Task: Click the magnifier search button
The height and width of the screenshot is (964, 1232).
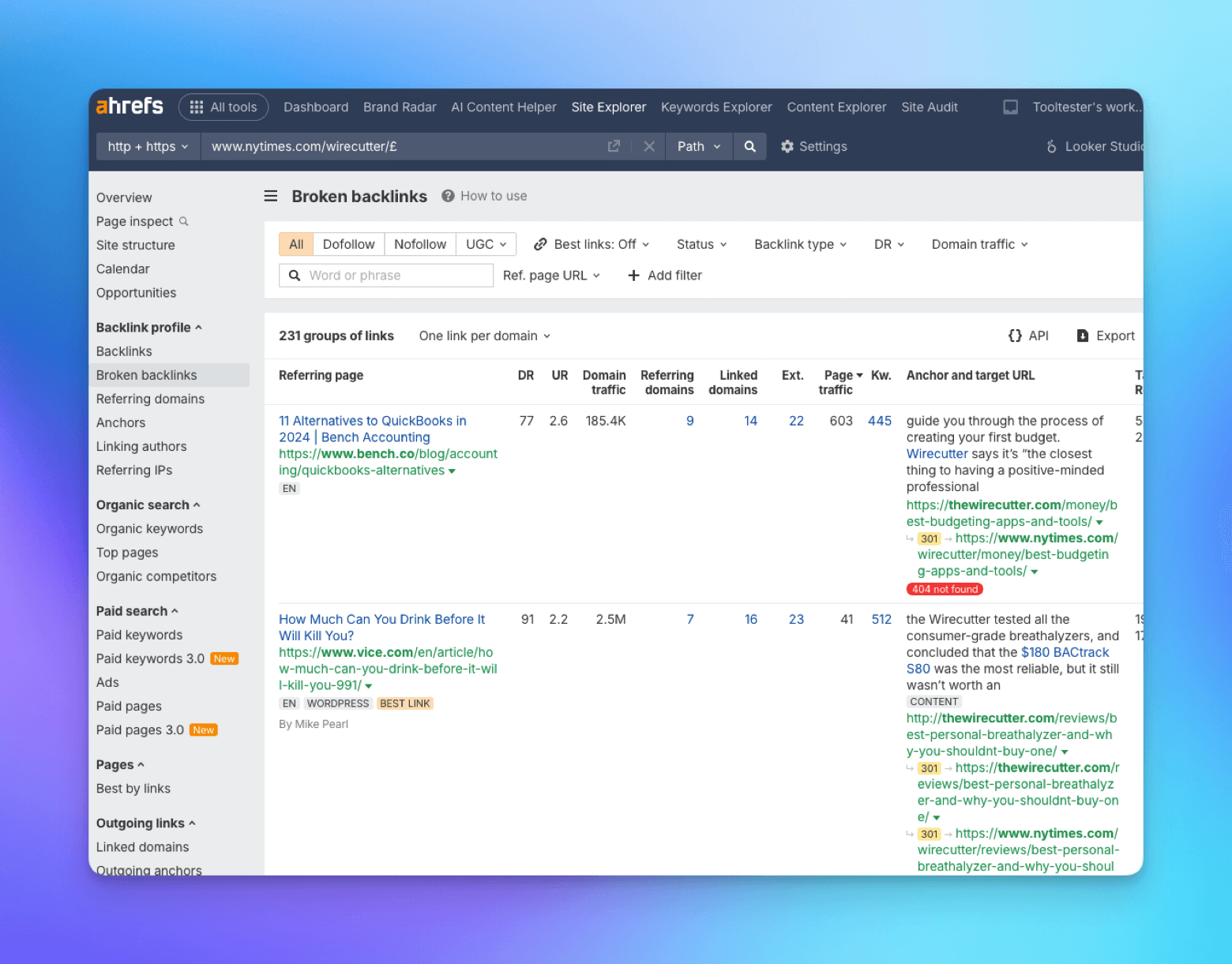Action: 749,146
